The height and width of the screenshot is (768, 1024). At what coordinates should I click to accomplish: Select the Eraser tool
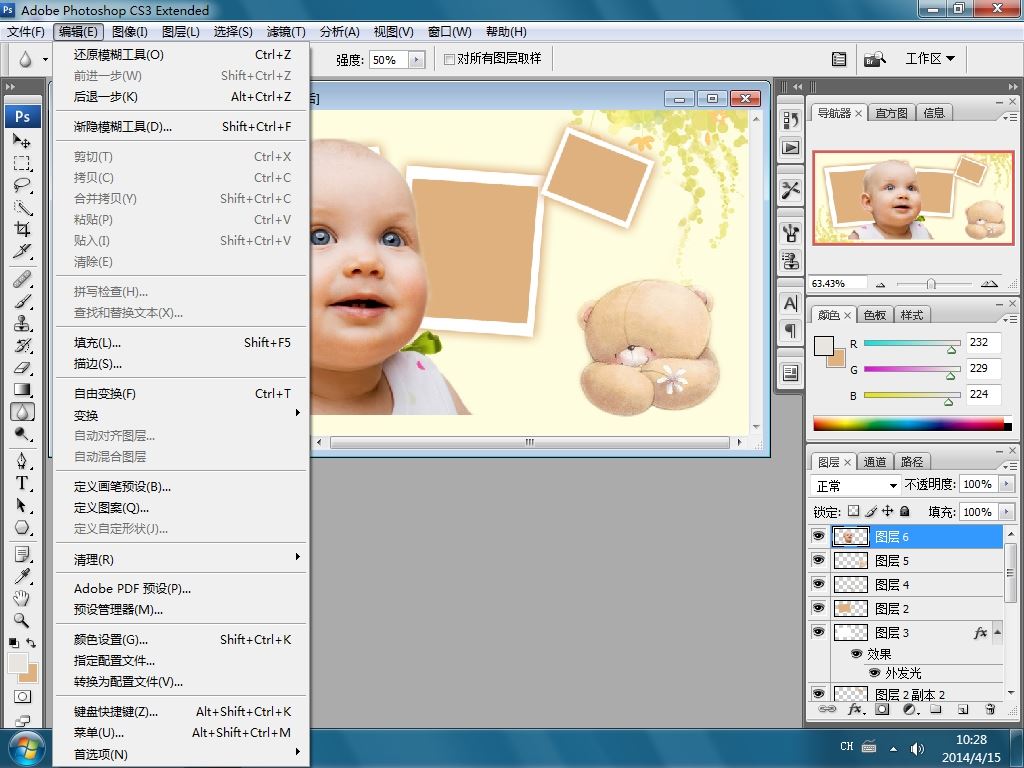point(22,368)
